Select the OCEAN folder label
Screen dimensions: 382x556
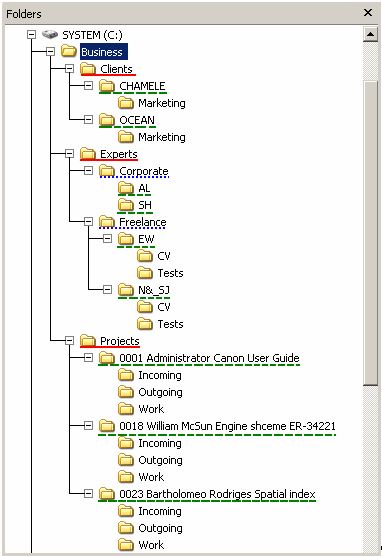[x=137, y=120]
